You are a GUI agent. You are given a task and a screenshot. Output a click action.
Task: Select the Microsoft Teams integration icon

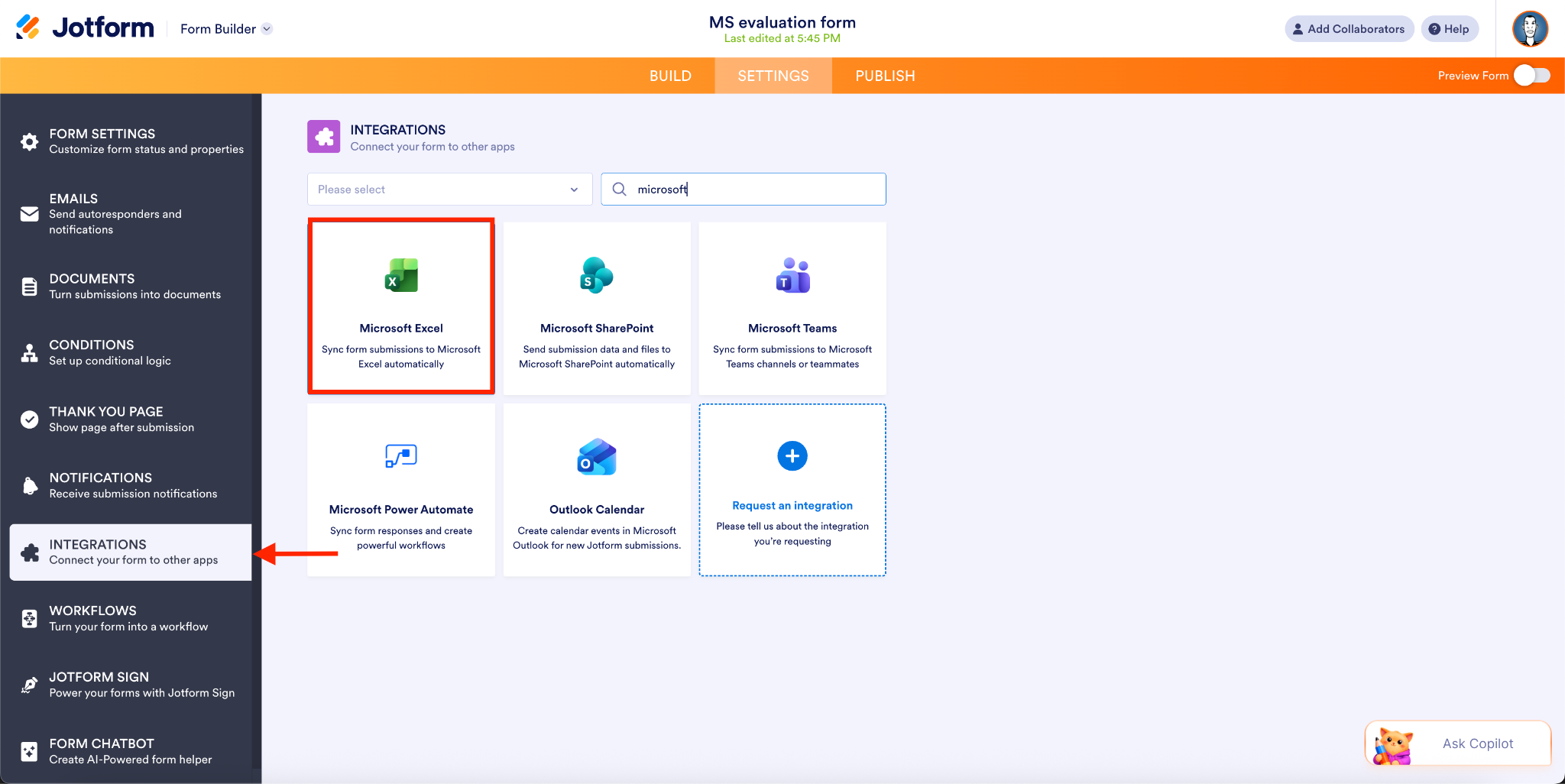point(792,276)
